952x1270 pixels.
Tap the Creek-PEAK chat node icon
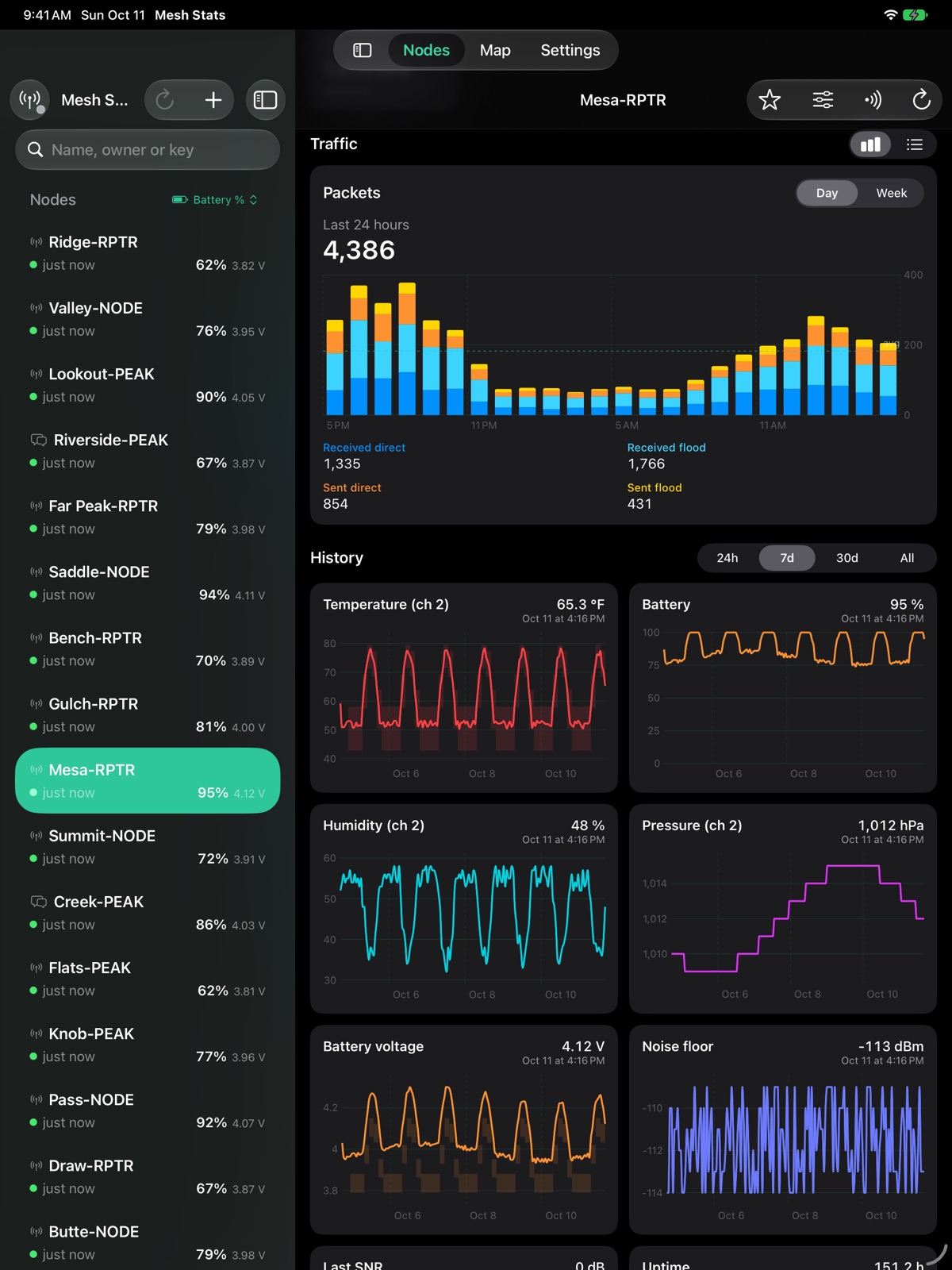pyautogui.click(x=38, y=902)
